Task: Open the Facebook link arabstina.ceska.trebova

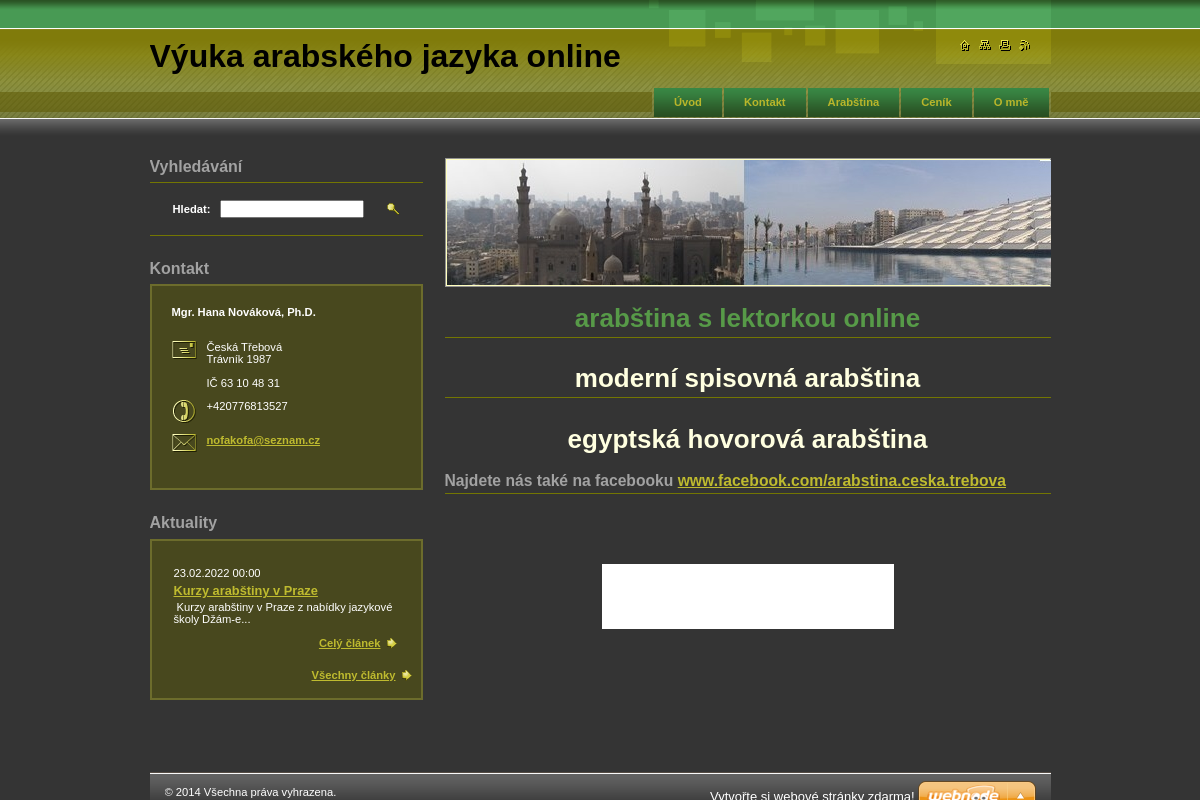Action: coord(842,480)
